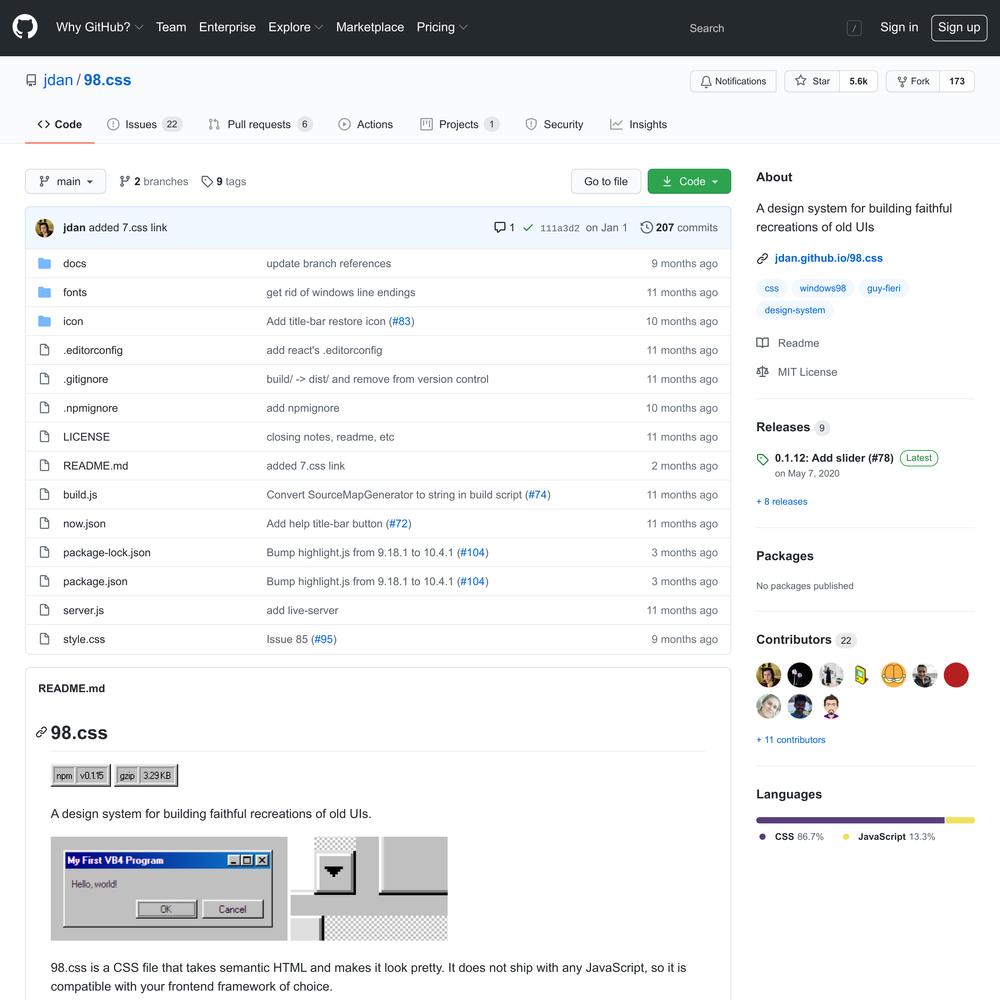Open the docs folder
1000x1000 pixels.
75,263
